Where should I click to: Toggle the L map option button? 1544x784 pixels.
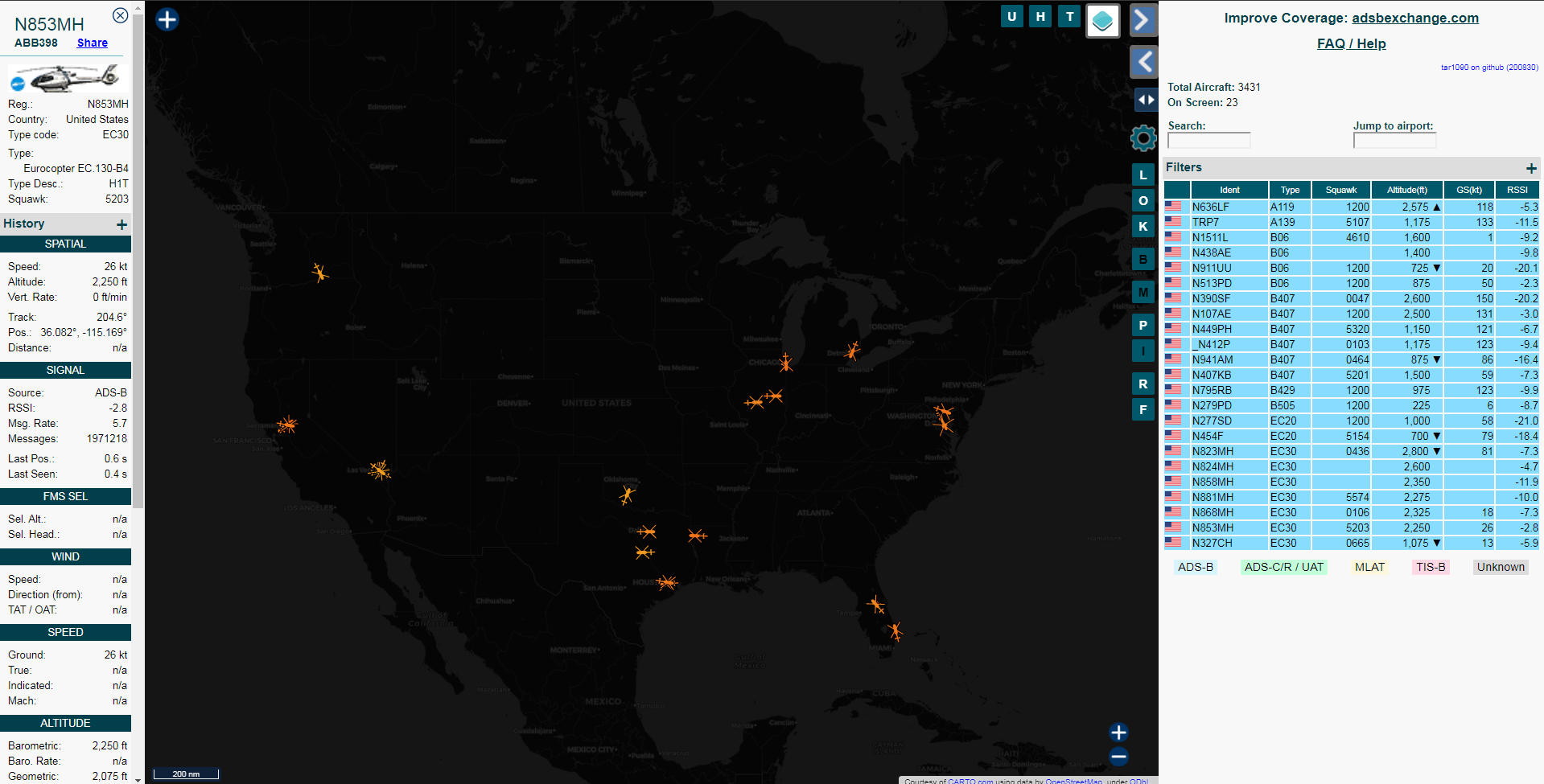tap(1143, 174)
